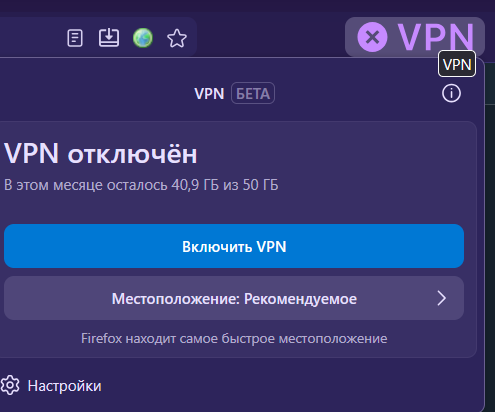
Task: Click the remaining 40,9 ГБ из 50 ГБ text
Action: (225, 185)
